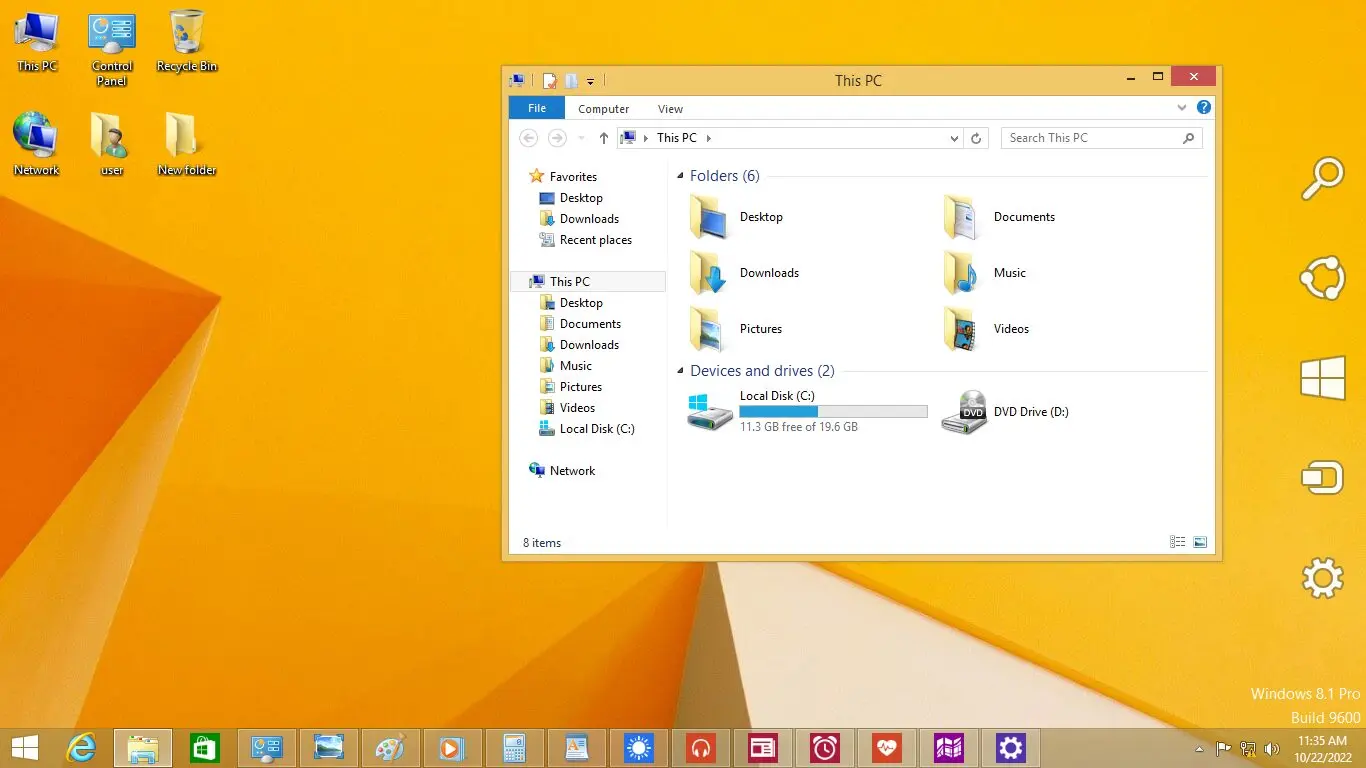This screenshot has width=1366, height=768.
Task: Switch to the View ribbon tab
Action: [670, 109]
